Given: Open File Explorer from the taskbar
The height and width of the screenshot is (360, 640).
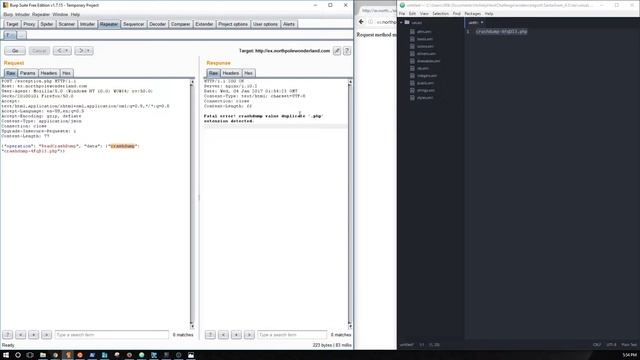Looking at the screenshot, I should click(x=42, y=355).
